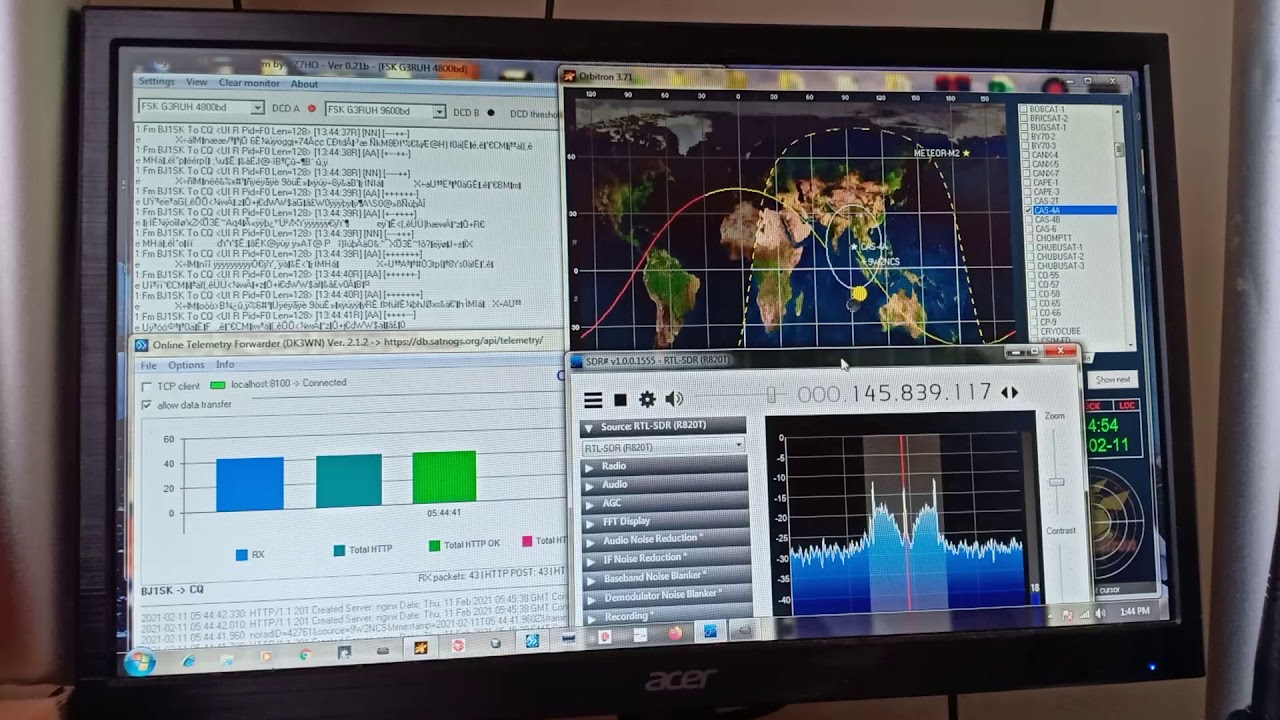Mute audio with the SDR# speaker icon
Image resolution: width=1280 pixels, height=720 pixels.
(x=674, y=399)
